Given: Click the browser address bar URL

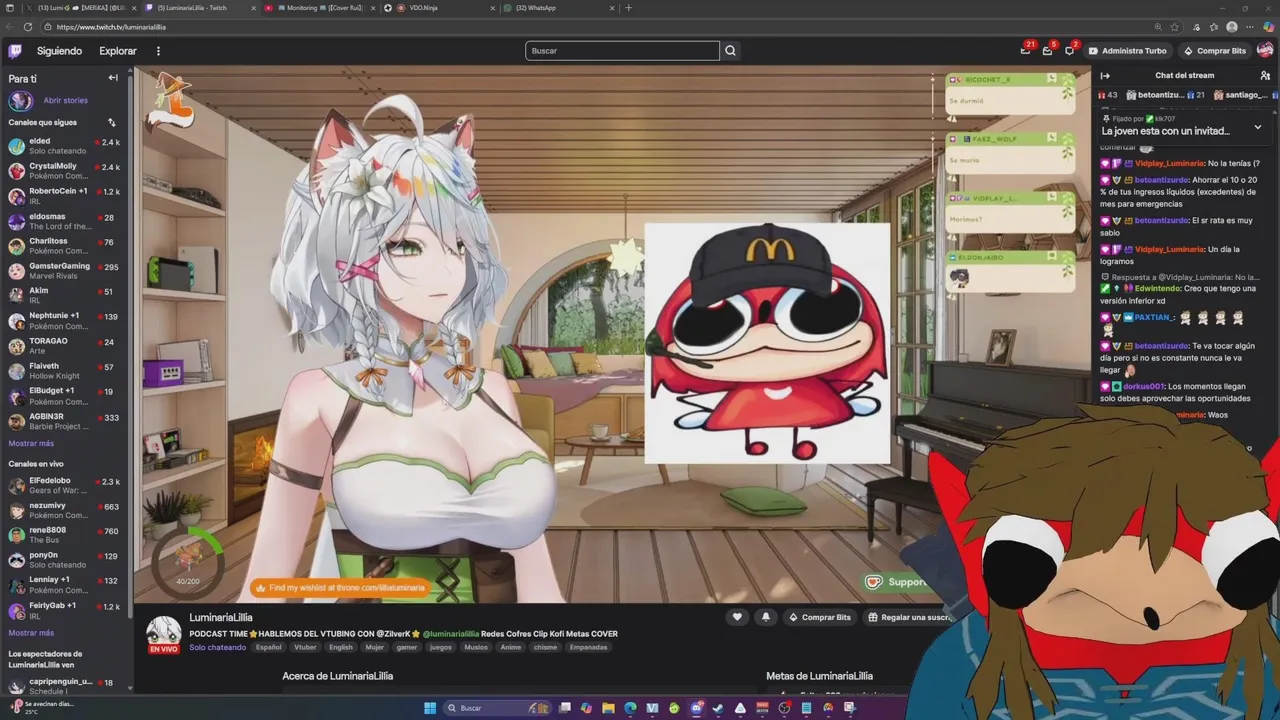Looking at the screenshot, I should (x=112, y=27).
